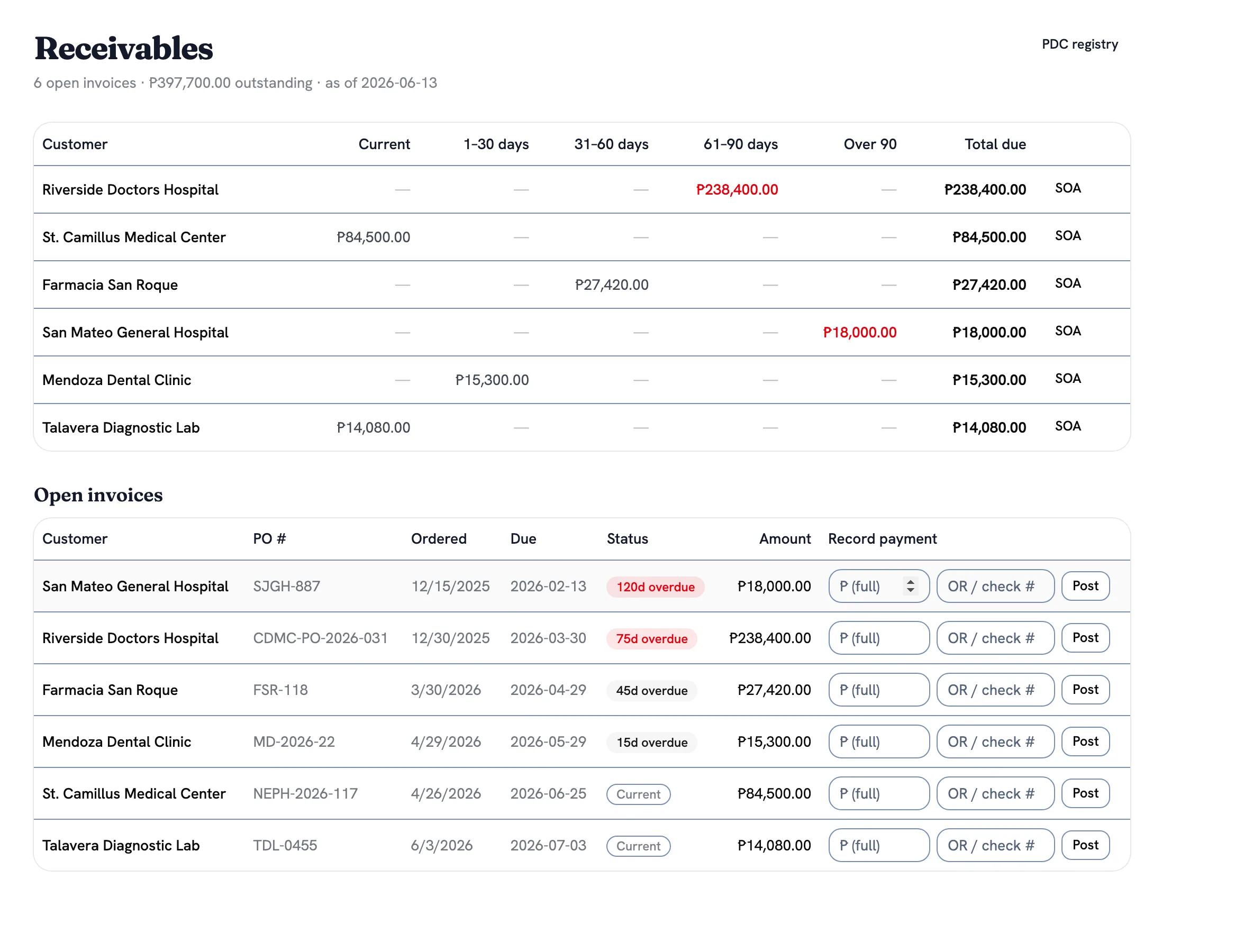Click ₱27,420.00 in 31-60 days column
The image size is (1253, 952).
point(611,285)
